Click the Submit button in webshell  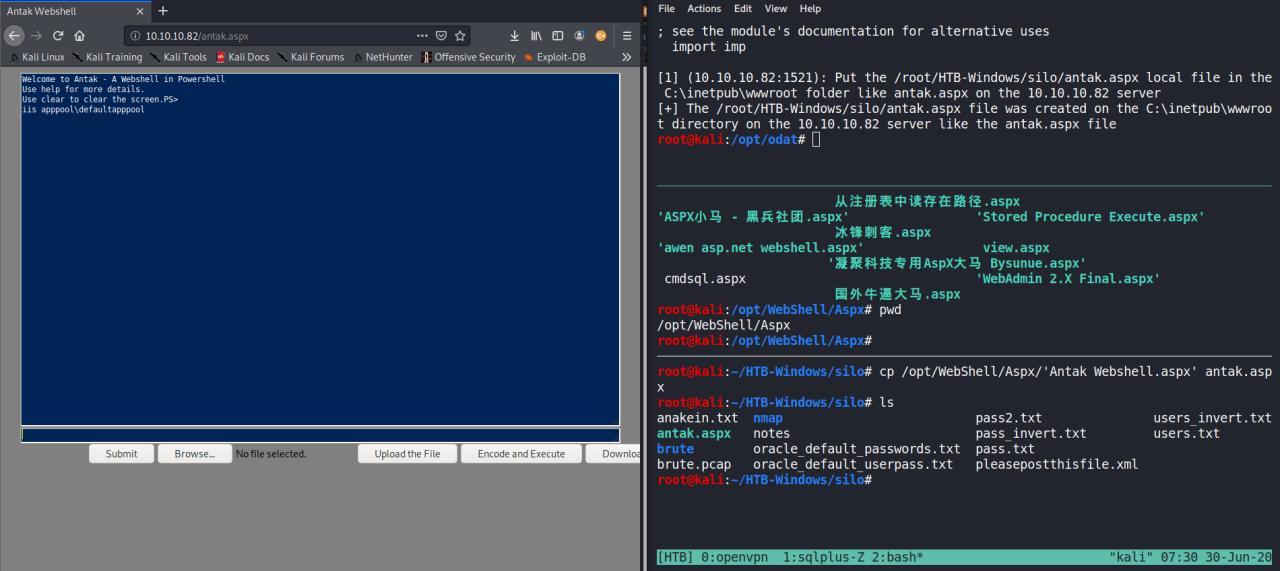pos(121,454)
